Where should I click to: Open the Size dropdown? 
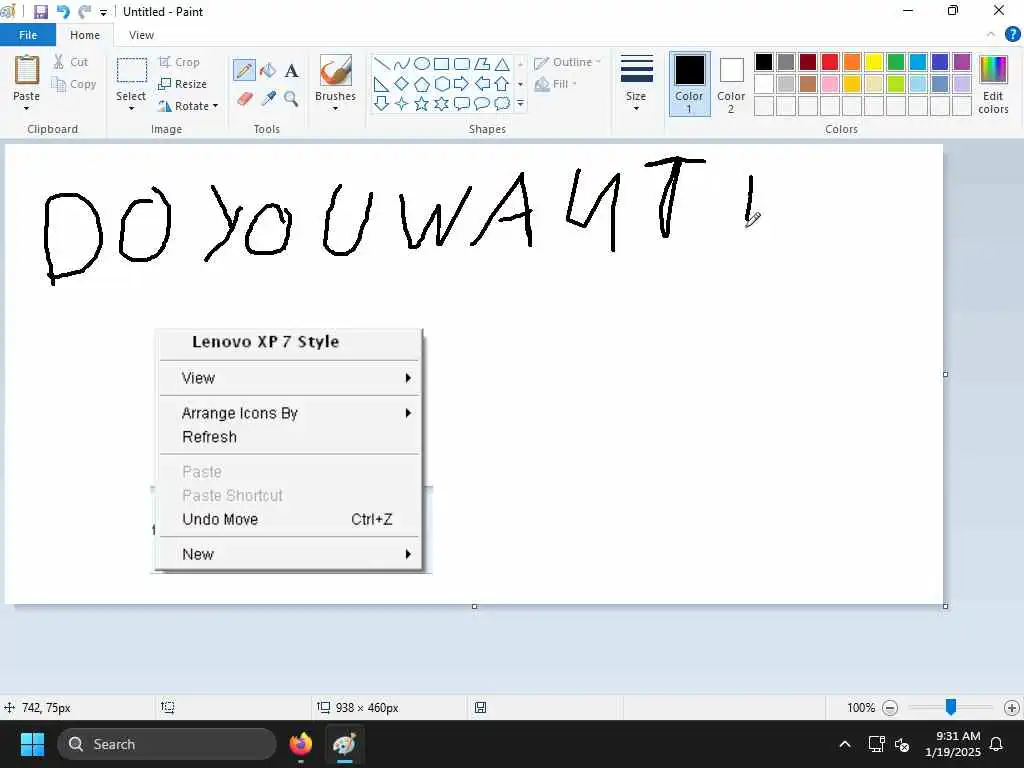point(636,84)
